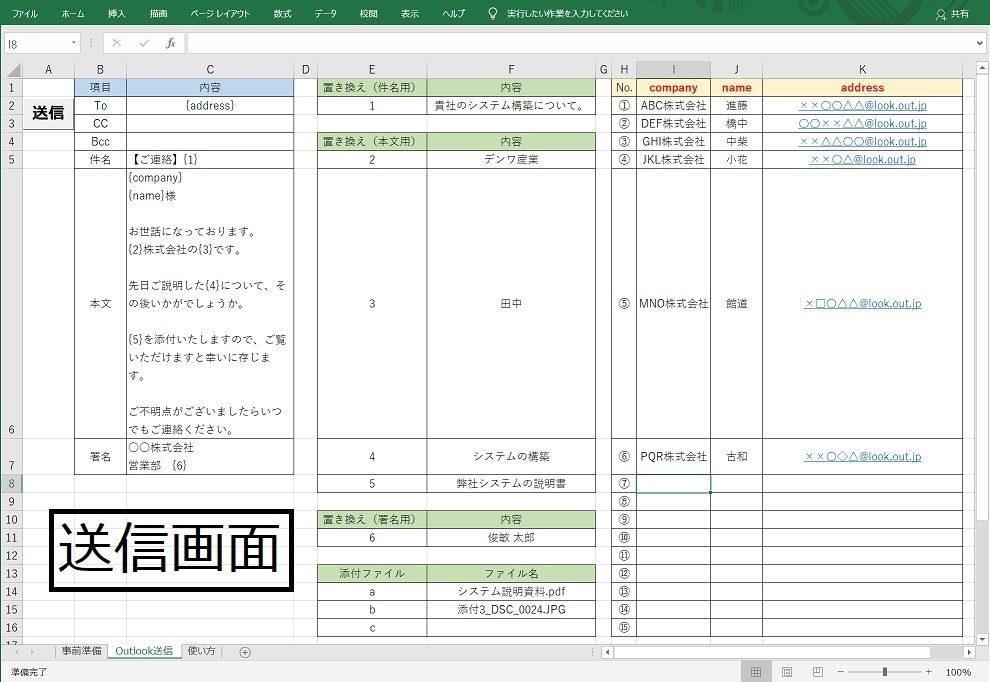Open the Insert Function fx icon
The width and height of the screenshot is (990, 682).
pos(170,43)
